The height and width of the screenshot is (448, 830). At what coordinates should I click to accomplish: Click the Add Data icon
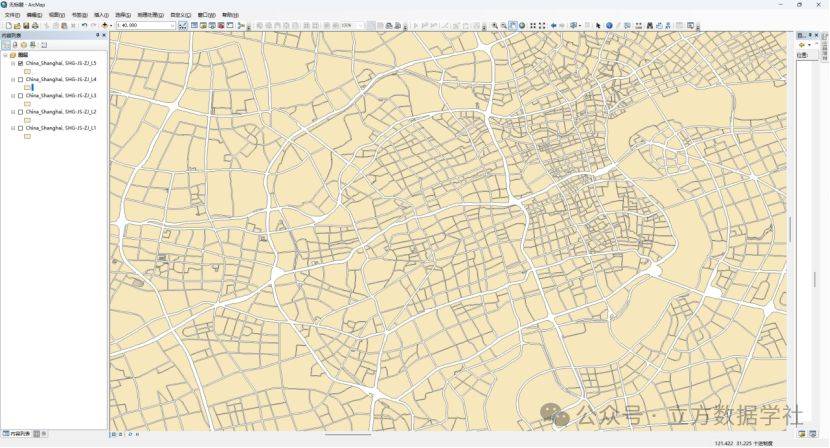point(105,25)
